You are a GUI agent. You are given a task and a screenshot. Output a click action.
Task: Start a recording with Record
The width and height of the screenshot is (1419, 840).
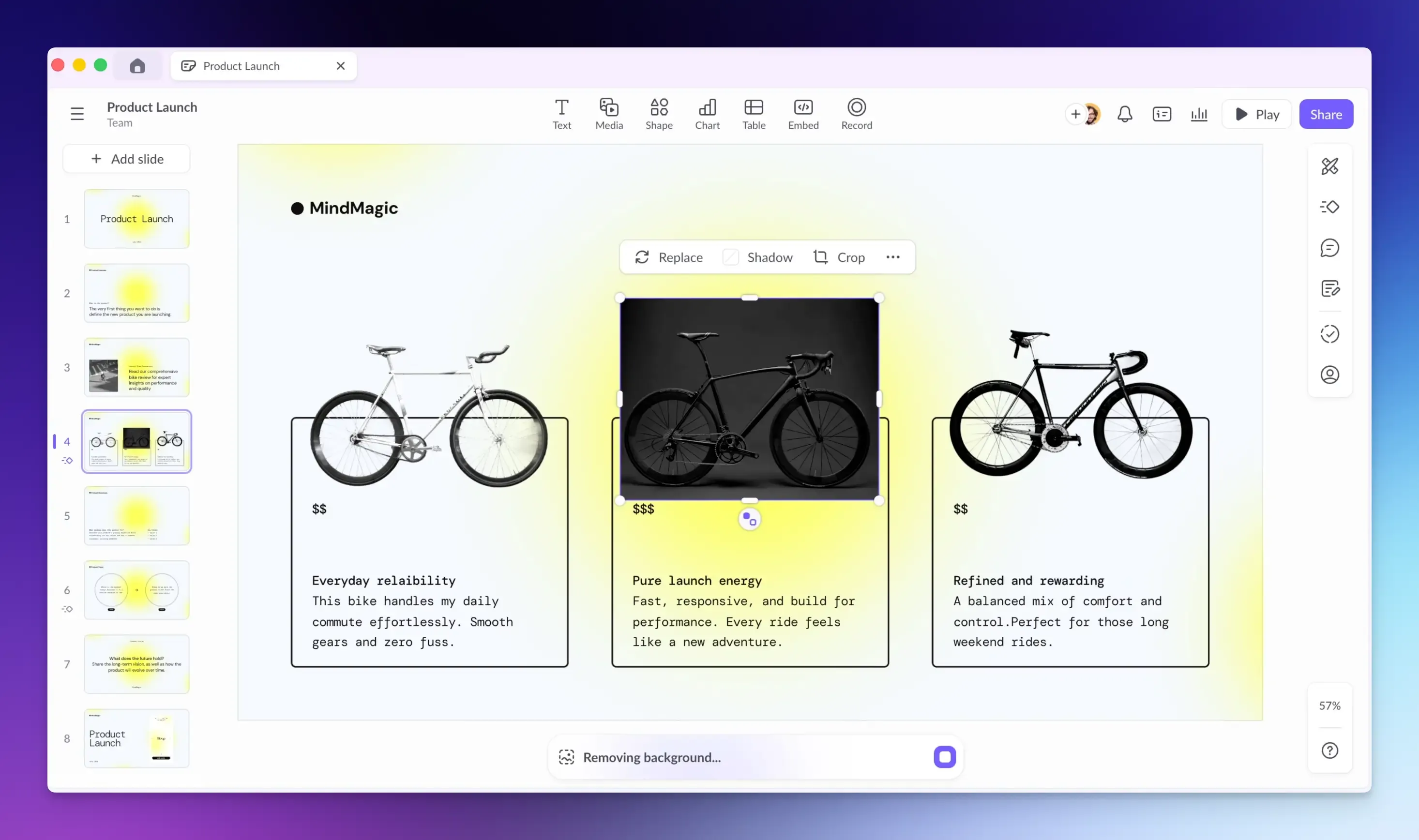[x=856, y=114]
